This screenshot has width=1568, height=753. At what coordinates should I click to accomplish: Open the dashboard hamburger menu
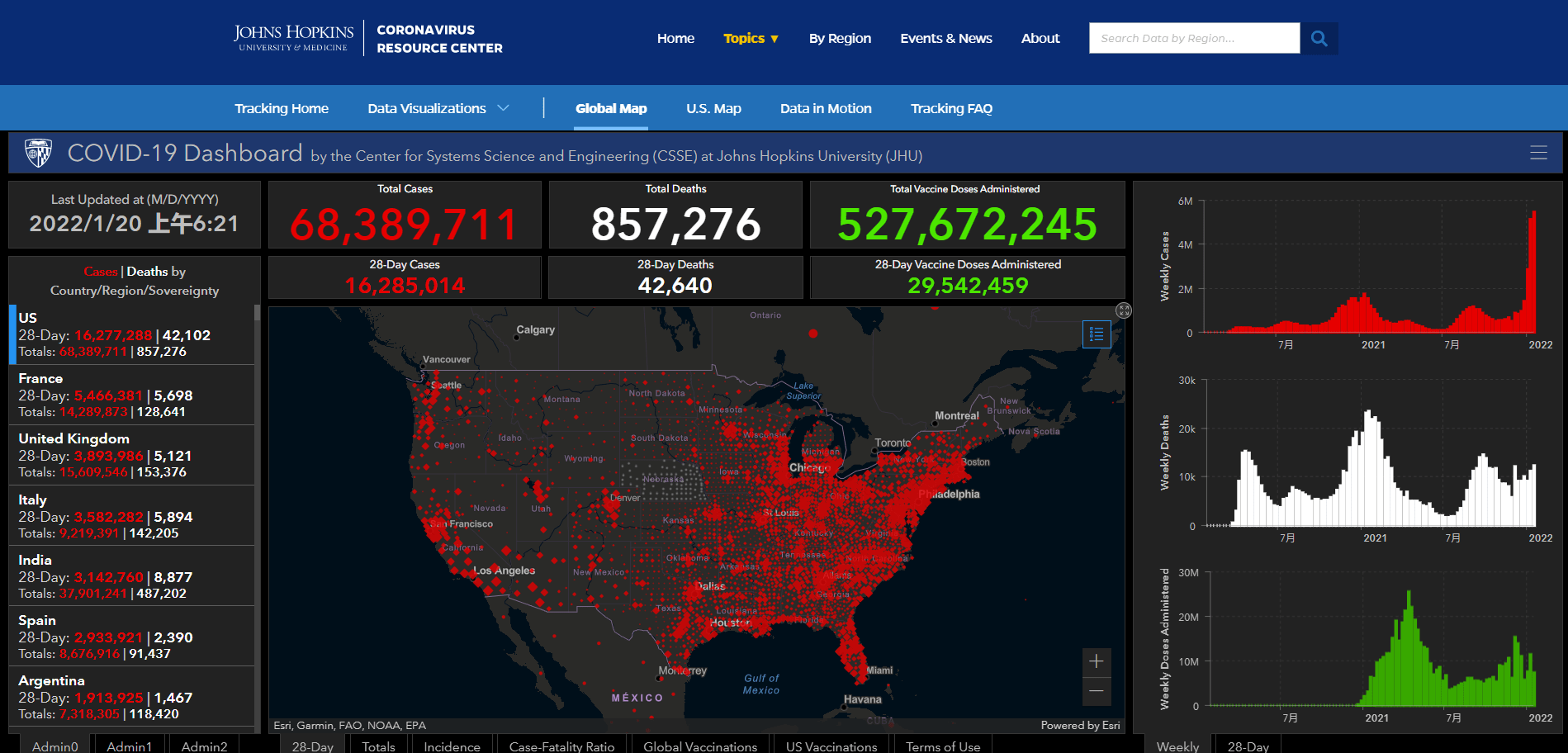(1538, 153)
